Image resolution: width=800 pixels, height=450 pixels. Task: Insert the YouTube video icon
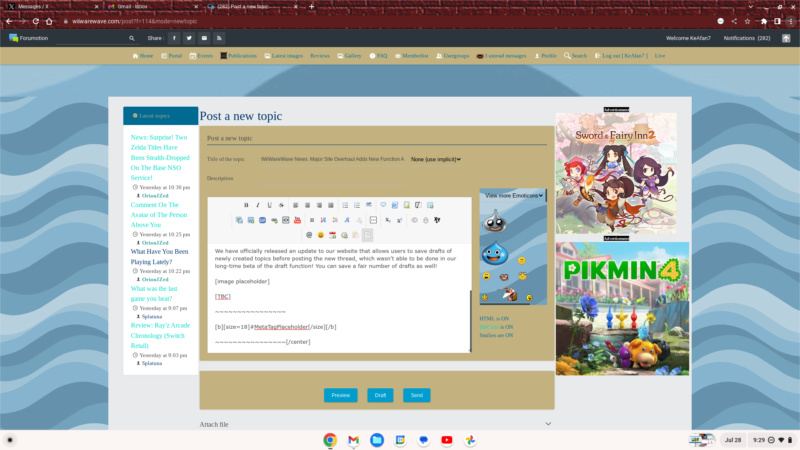[297, 220]
